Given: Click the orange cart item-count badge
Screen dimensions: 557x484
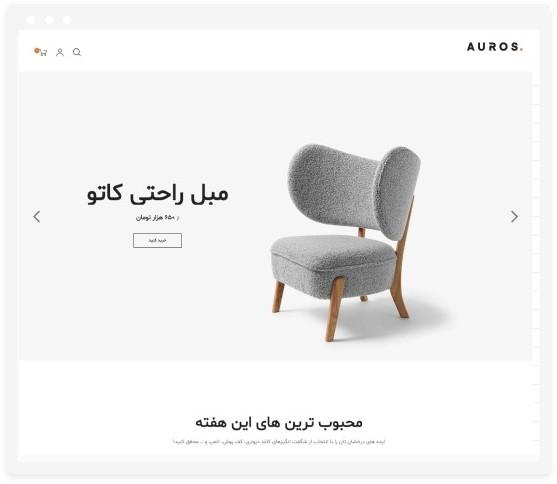Looking at the screenshot, I should pyautogui.click(x=36, y=50).
